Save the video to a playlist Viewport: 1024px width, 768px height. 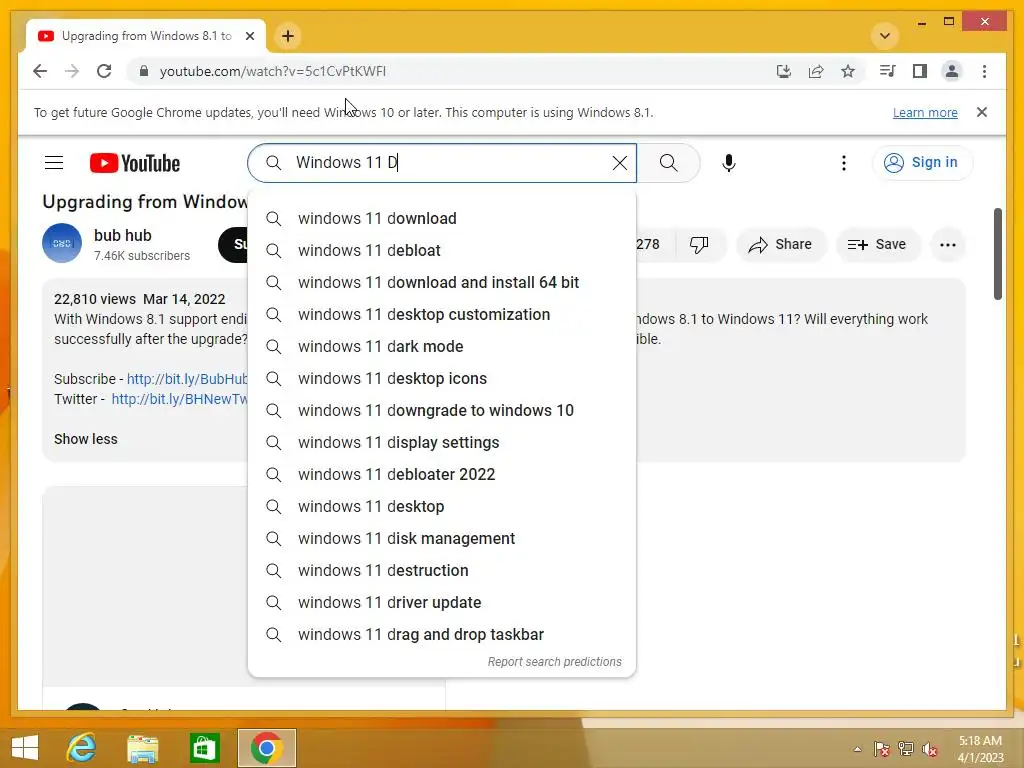pyautogui.click(x=877, y=245)
